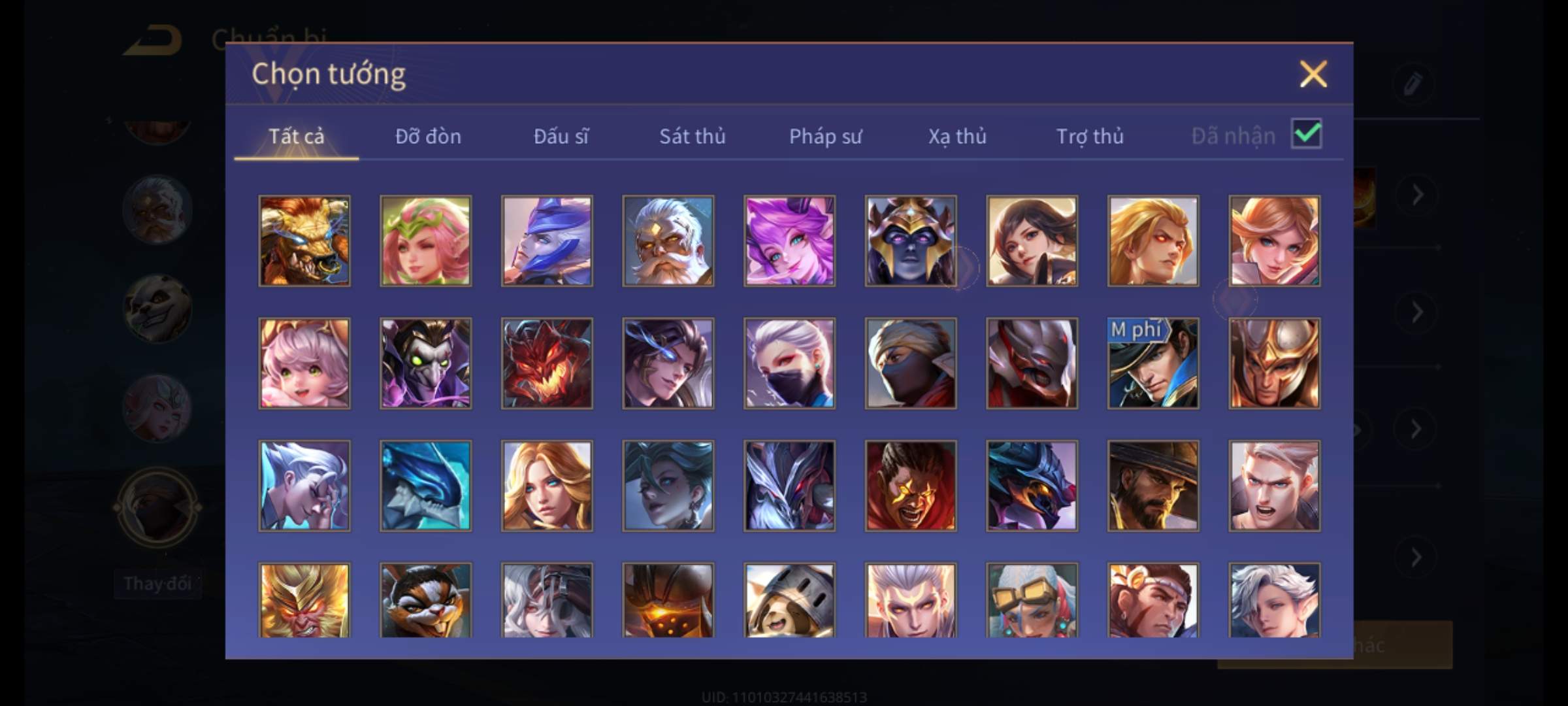The image size is (1568, 706).
Task: Switch to the Đỡ đòn tab
Action: [x=429, y=136]
